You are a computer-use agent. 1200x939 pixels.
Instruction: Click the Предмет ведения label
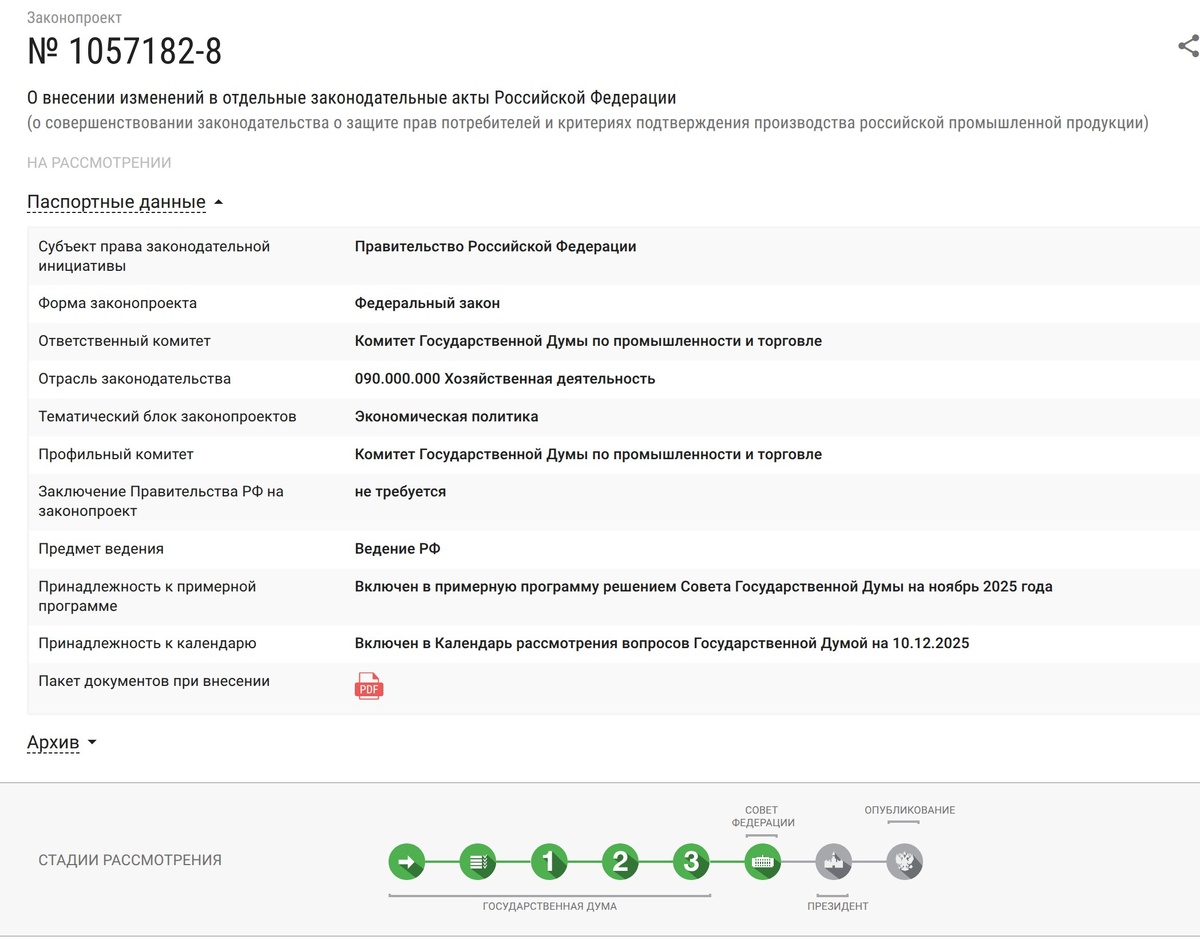[x=100, y=549]
